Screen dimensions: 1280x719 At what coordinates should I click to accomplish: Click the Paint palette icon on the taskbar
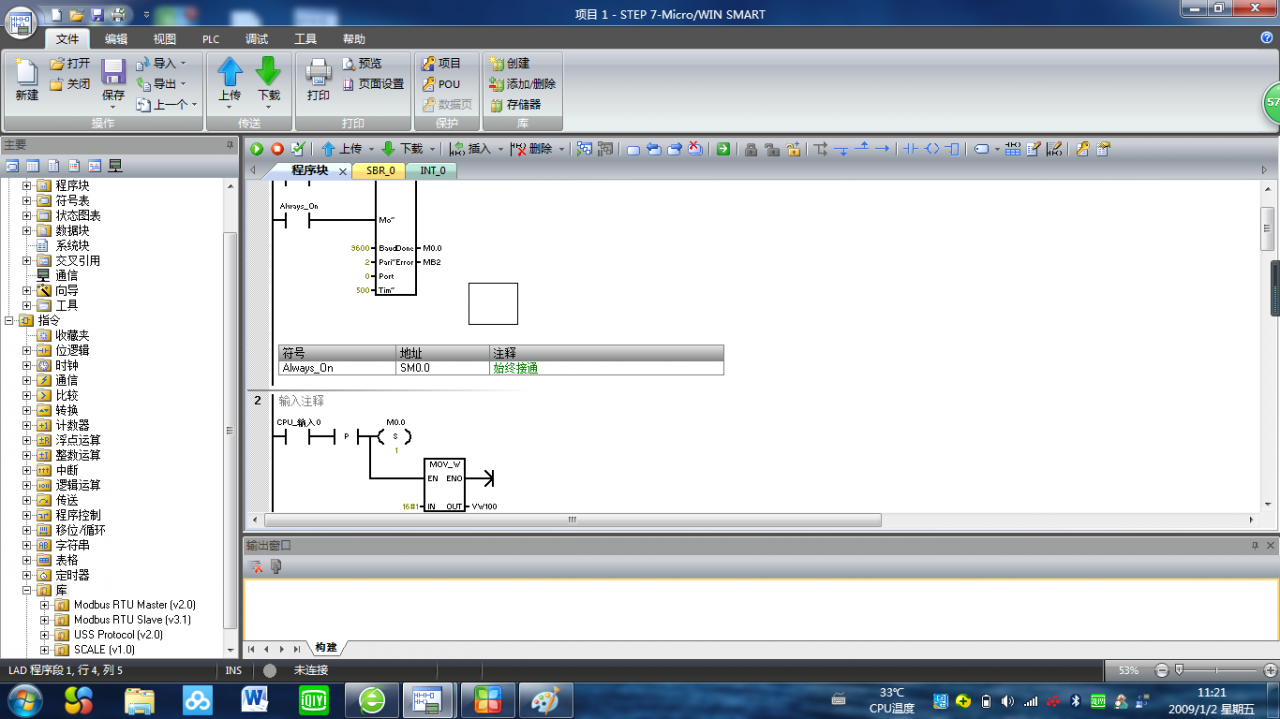click(x=545, y=700)
